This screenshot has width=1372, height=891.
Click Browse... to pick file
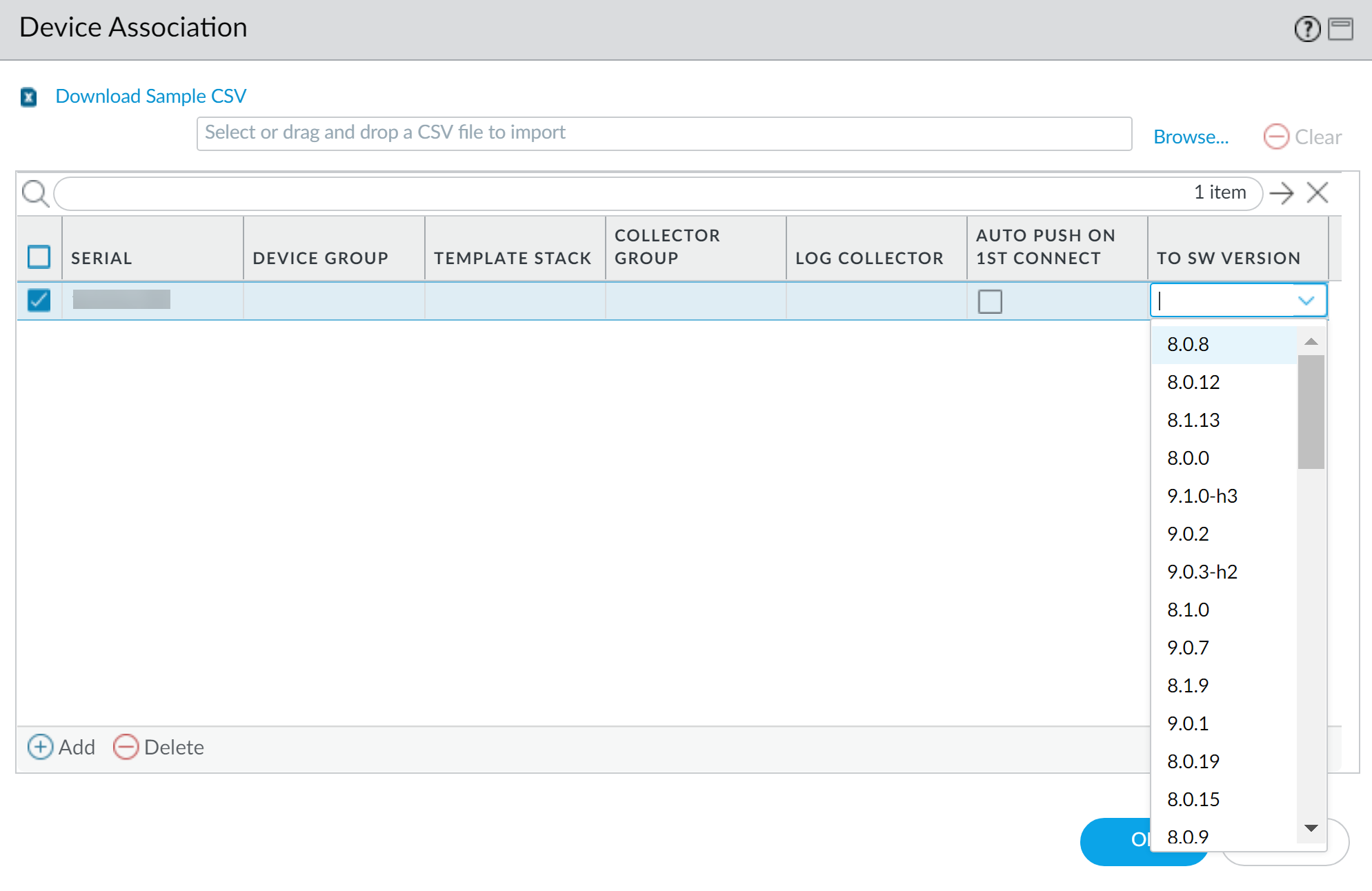[1191, 137]
